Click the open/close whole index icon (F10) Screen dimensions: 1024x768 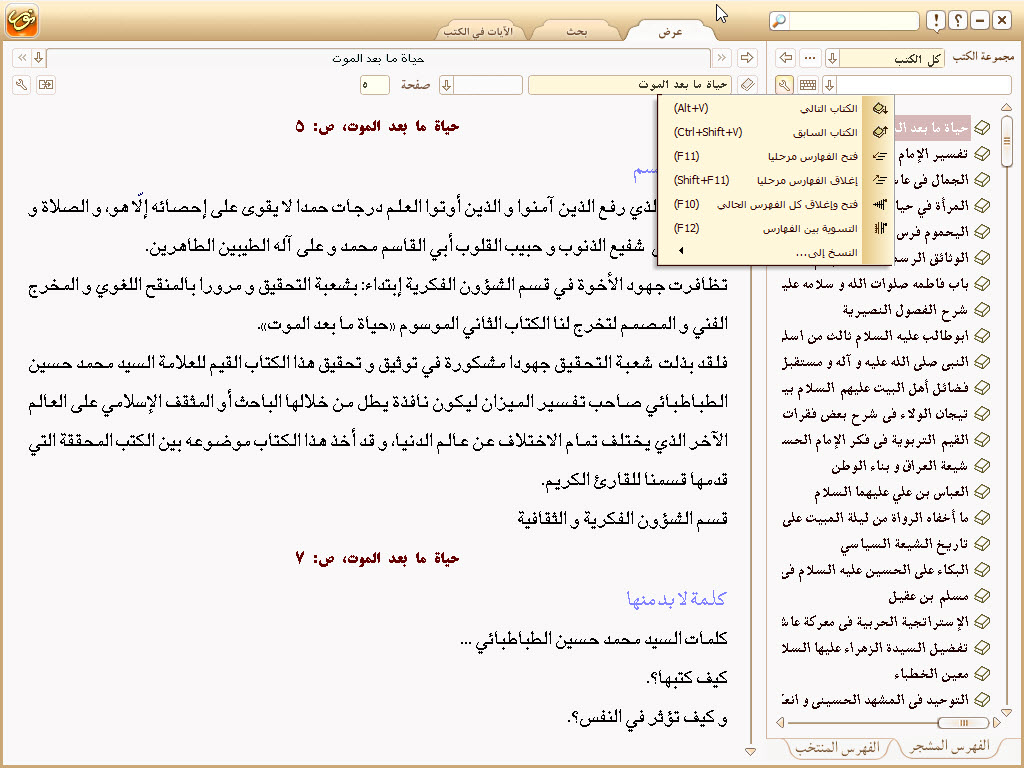pyautogui.click(x=880, y=204)
